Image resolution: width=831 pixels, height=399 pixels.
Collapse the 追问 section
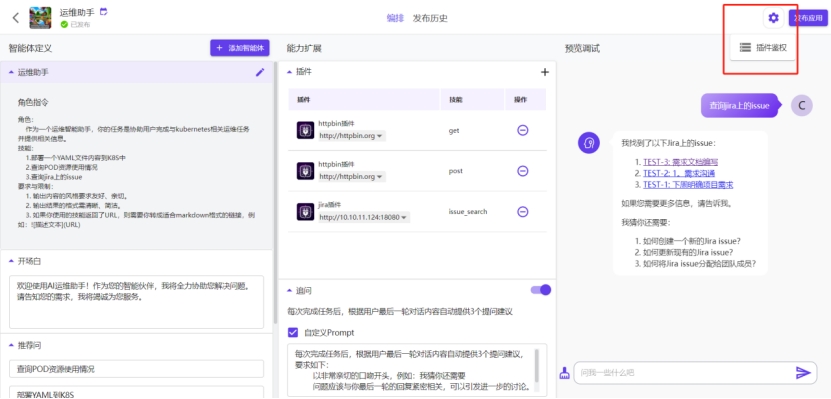pyautogui.click(x=290, y=290)
